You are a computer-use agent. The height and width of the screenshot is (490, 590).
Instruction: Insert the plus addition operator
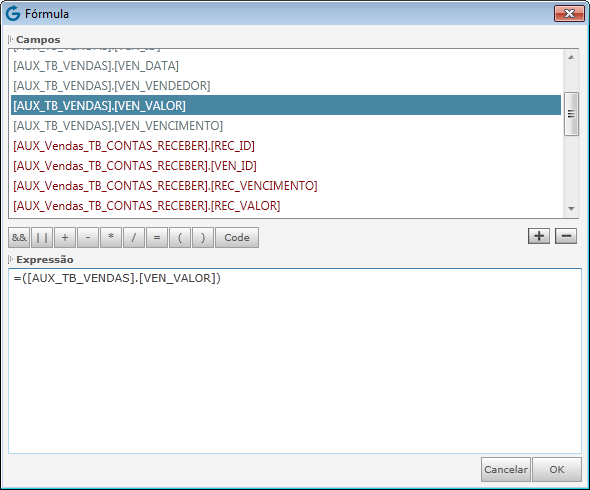(65, 237)
